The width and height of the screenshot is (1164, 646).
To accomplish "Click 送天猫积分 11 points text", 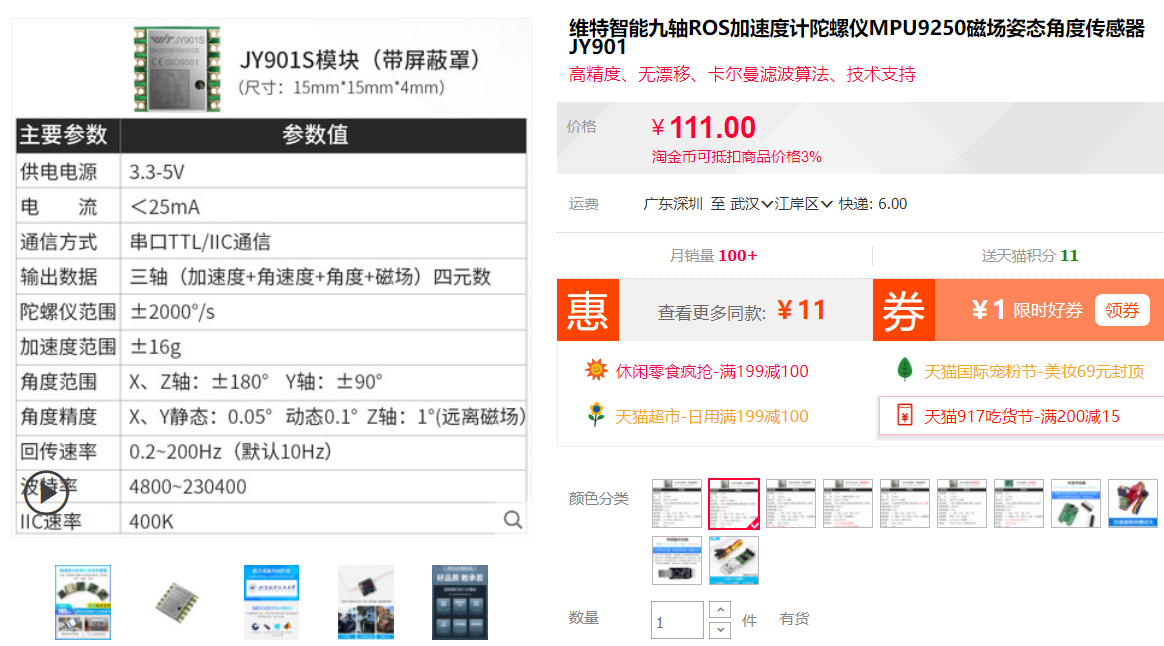I will tap(1030, 256).
